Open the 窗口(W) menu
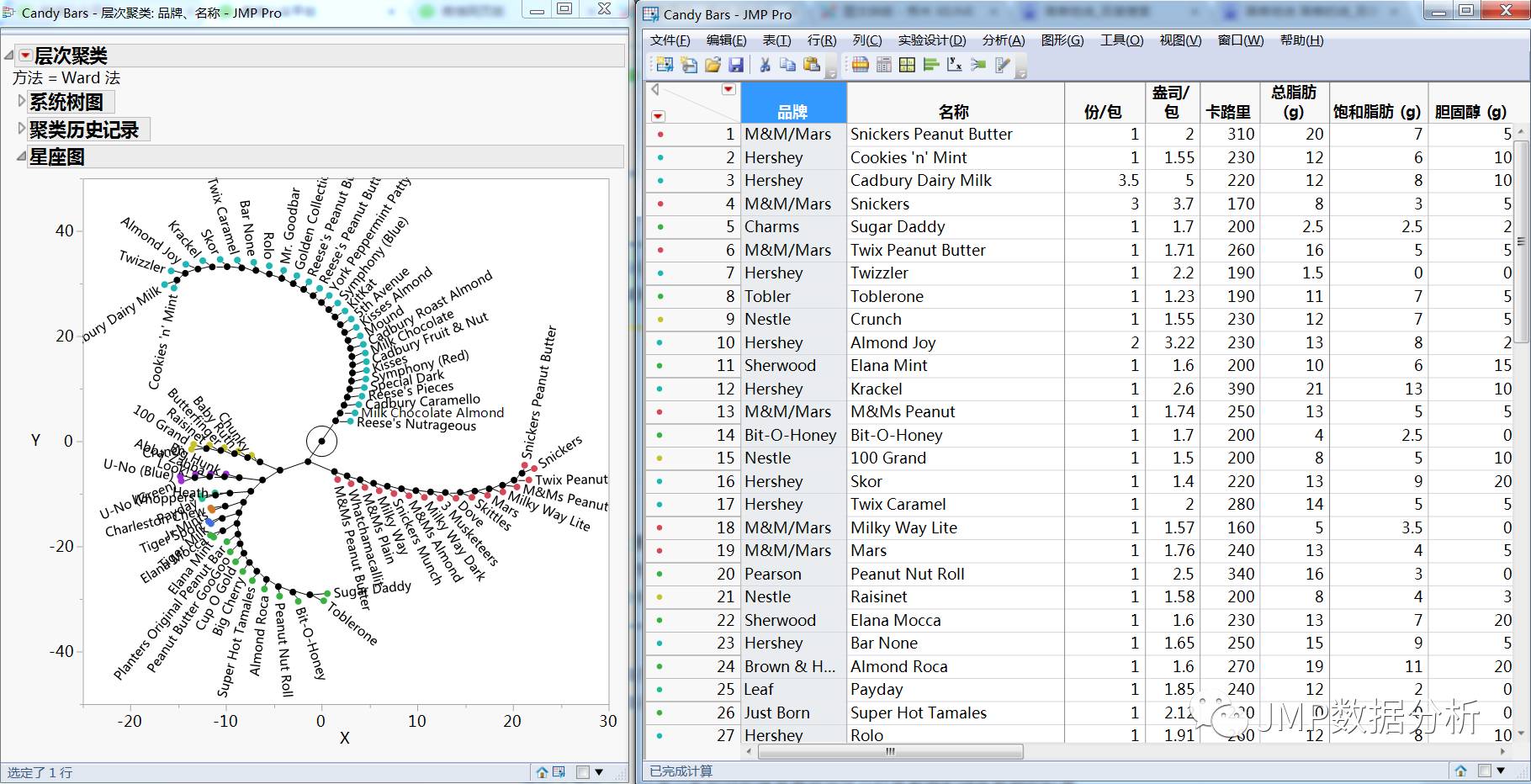This screenshot has height=784, width=1531. (1241, 40)
